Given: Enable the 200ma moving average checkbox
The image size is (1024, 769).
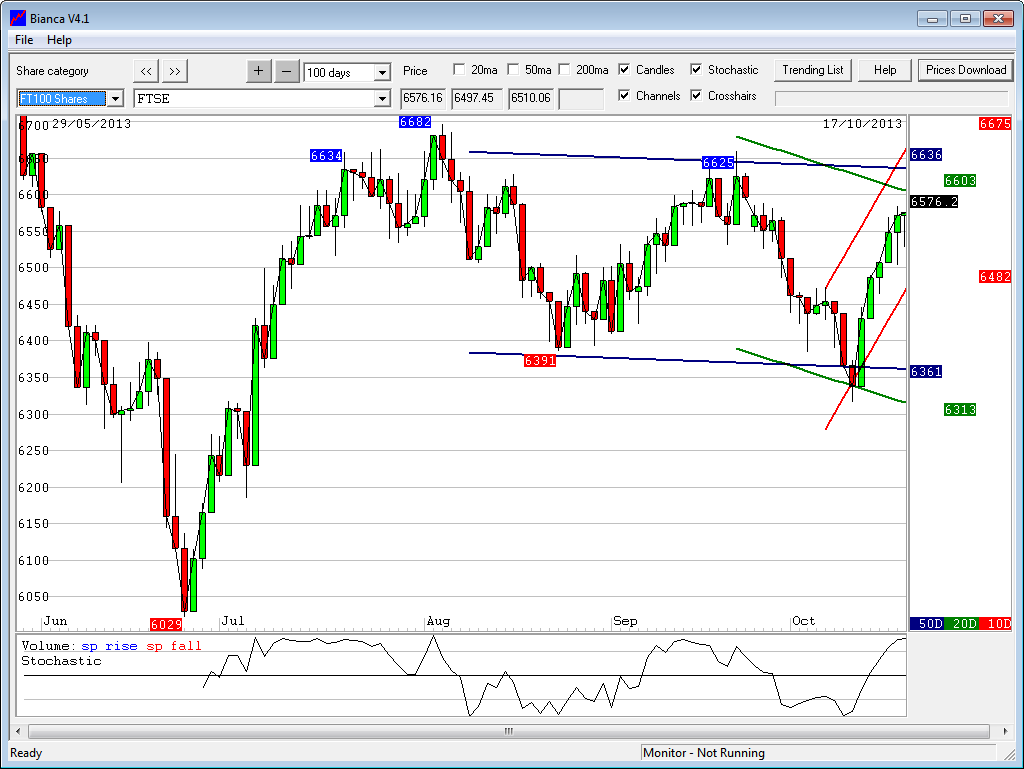Looking at the screenshot, I should pyautogui.click(x=564, y=70).
